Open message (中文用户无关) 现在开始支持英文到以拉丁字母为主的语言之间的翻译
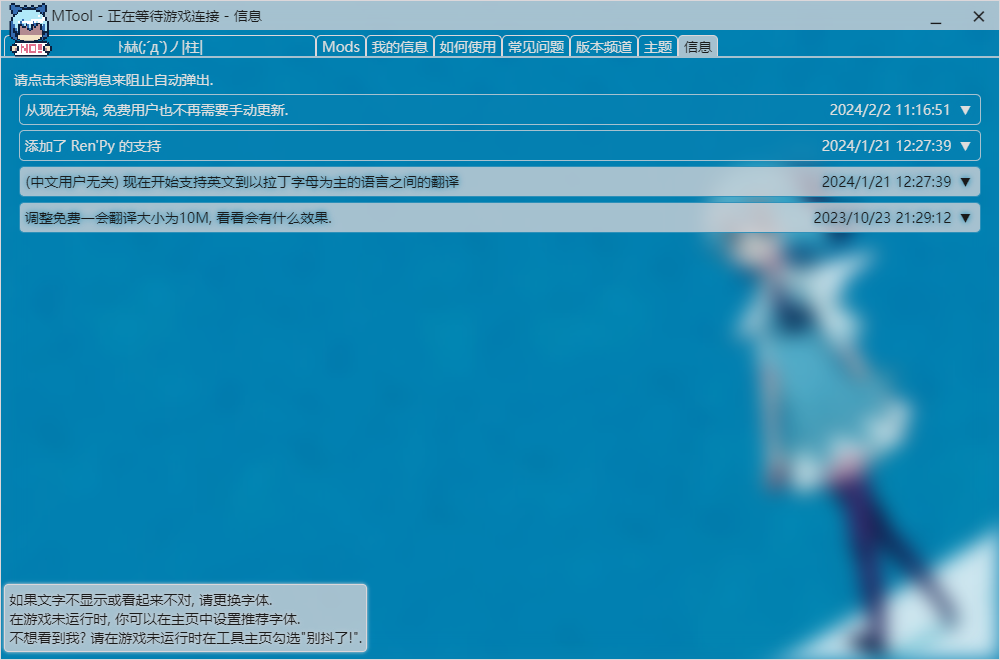1000x660 pixels. click(499, 182)
